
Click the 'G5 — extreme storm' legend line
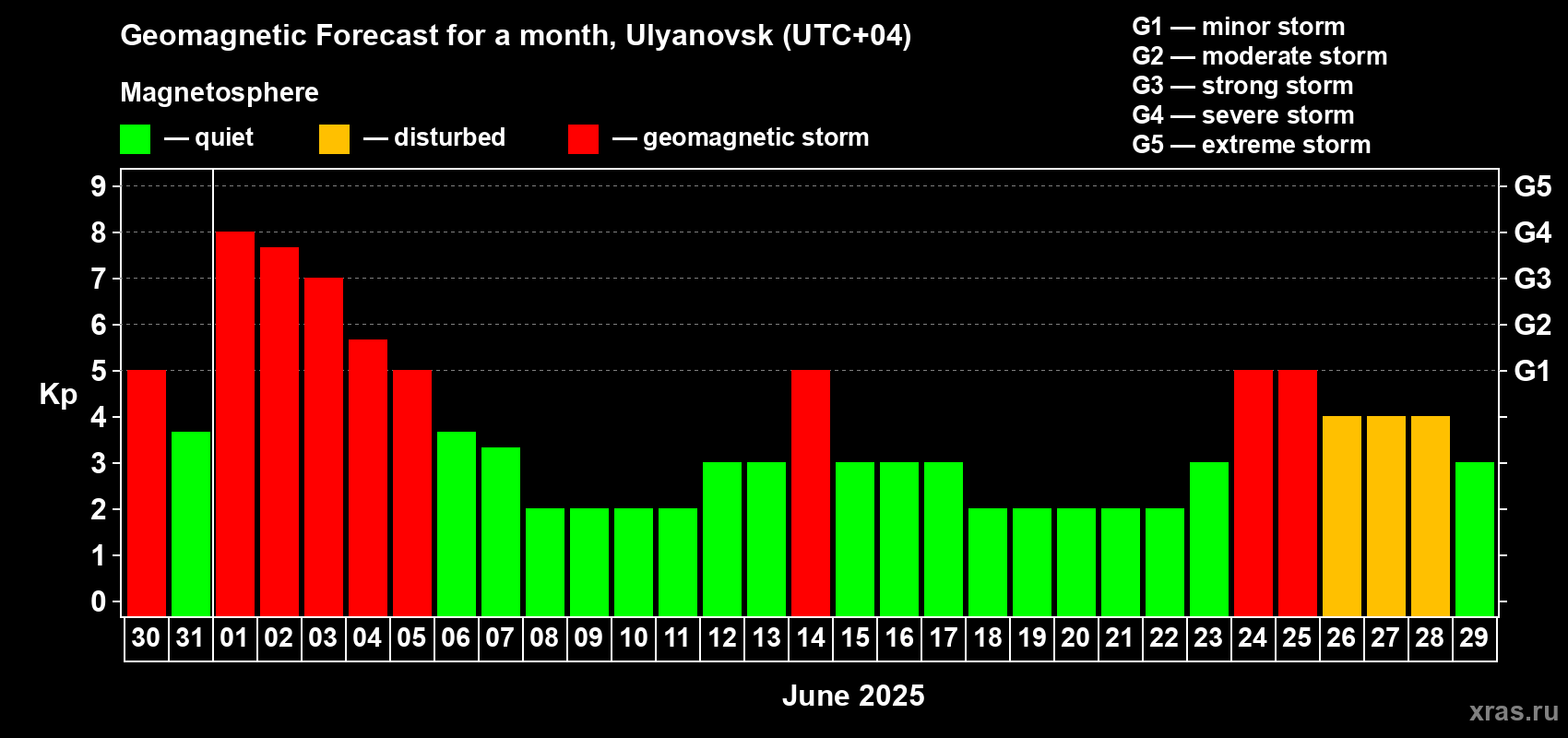point(1251,145)
